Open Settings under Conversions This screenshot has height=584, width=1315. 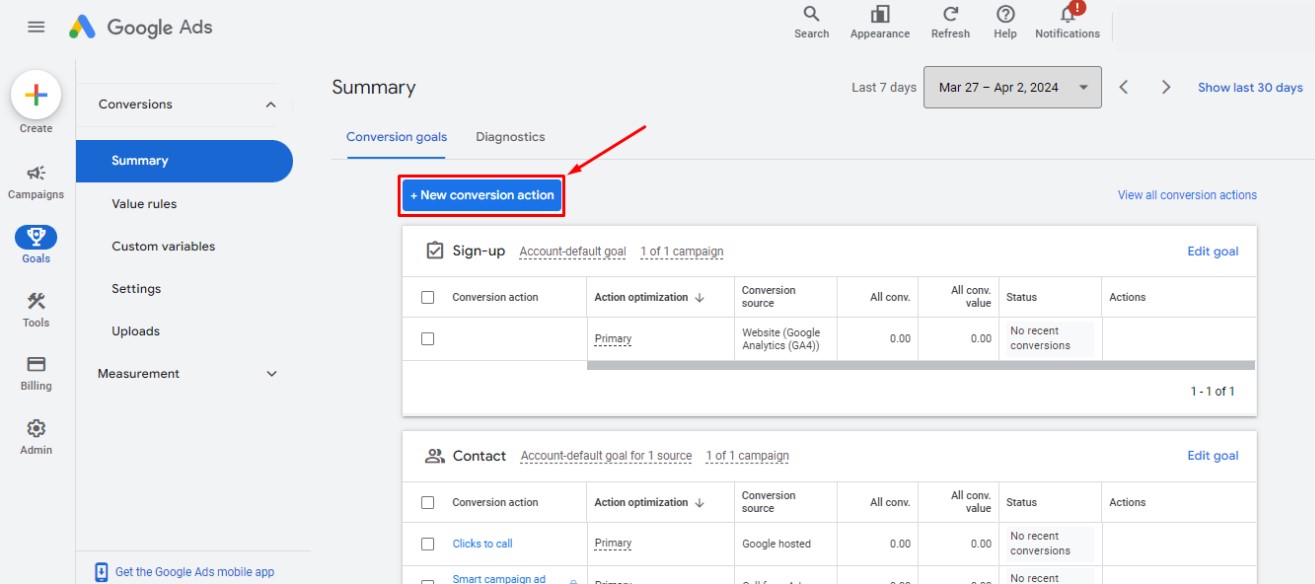click(x=136, y=289)
